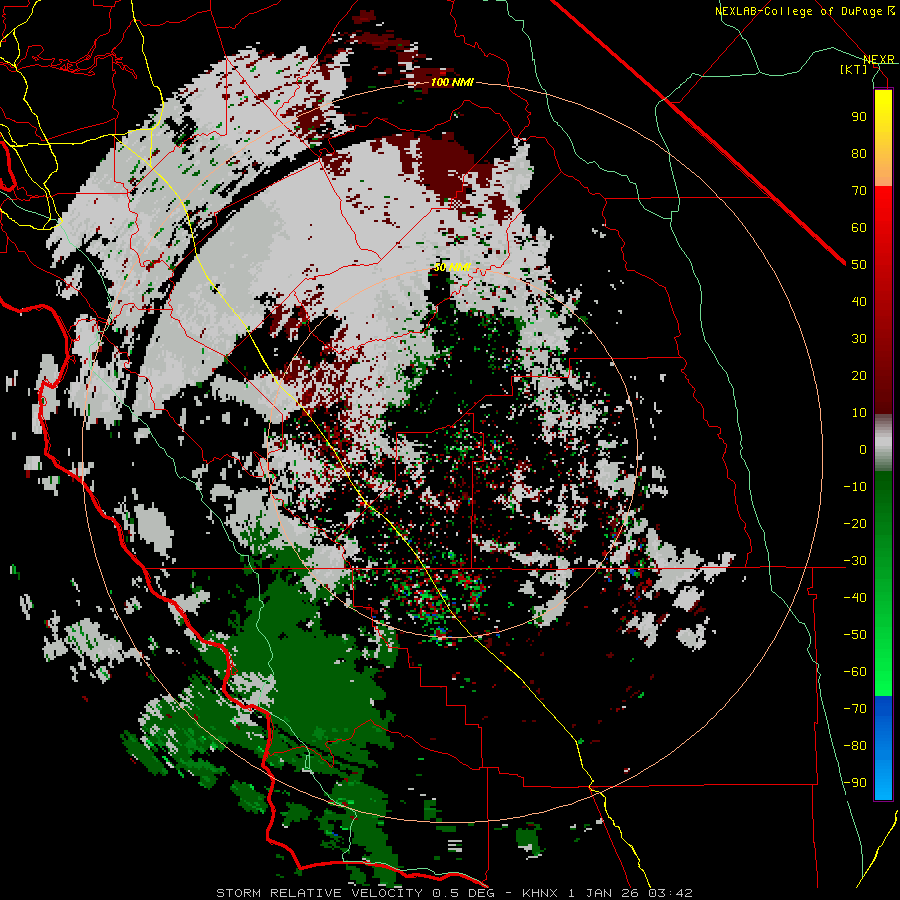Click the 40 value on the velocity scale

859,302
